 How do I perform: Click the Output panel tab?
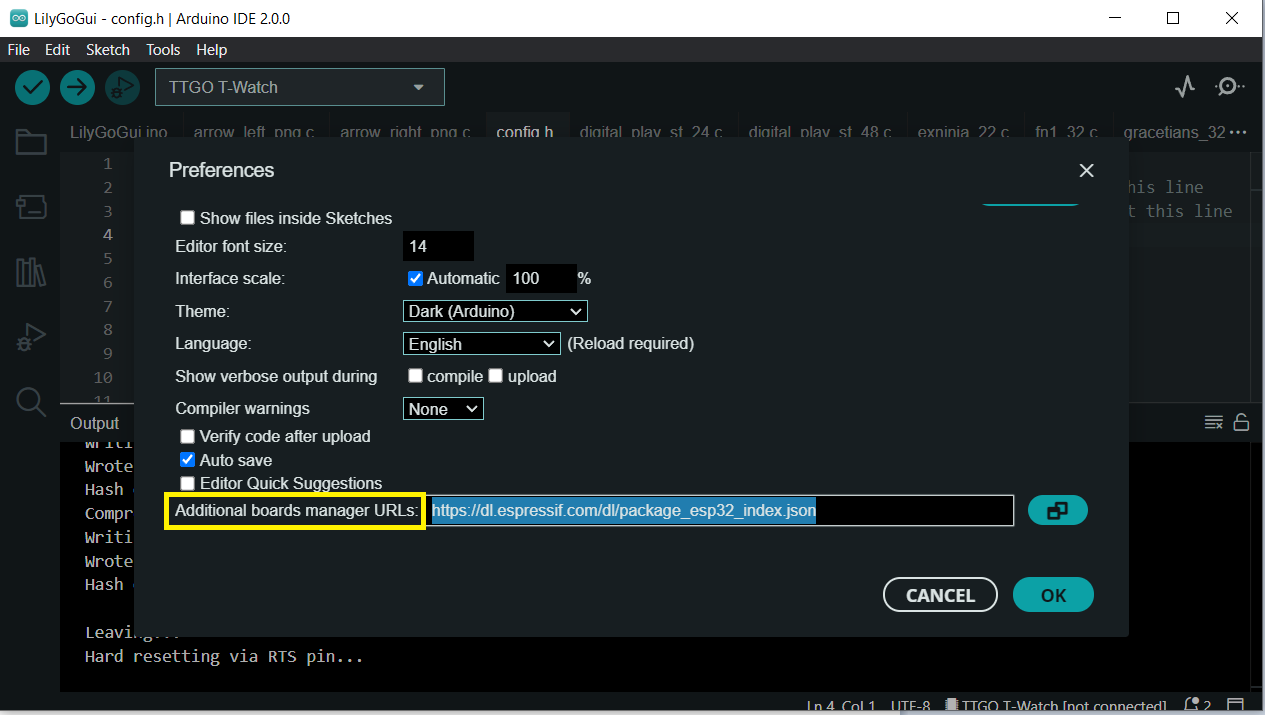click(x=95, y=423)
